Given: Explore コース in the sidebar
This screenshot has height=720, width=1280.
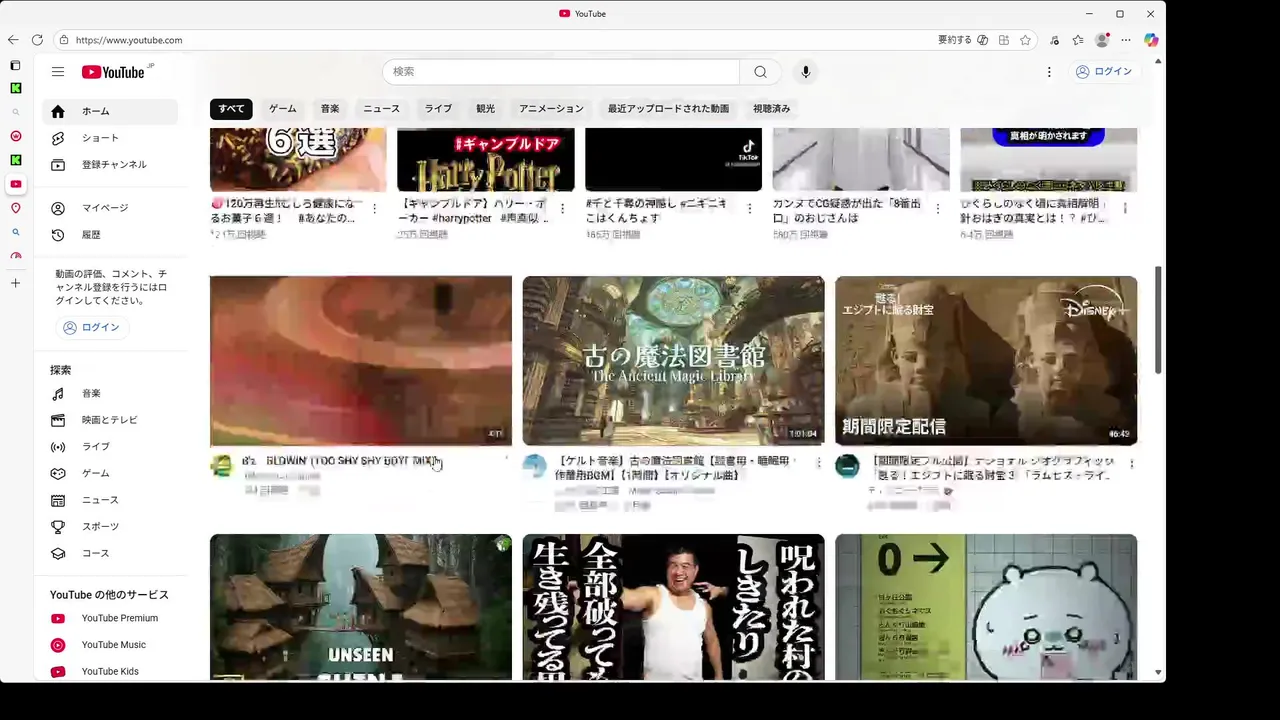Looking at the screenshot, I should point(110,553).
